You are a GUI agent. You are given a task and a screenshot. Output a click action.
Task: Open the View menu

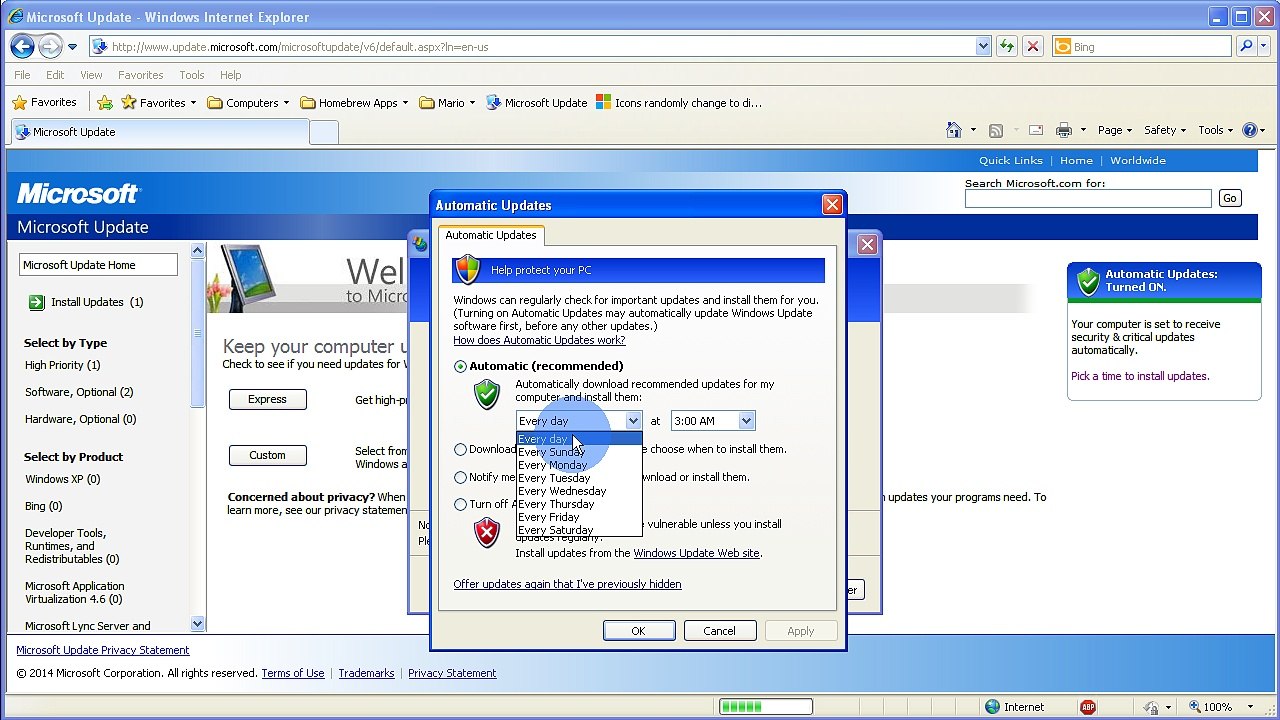91,75
